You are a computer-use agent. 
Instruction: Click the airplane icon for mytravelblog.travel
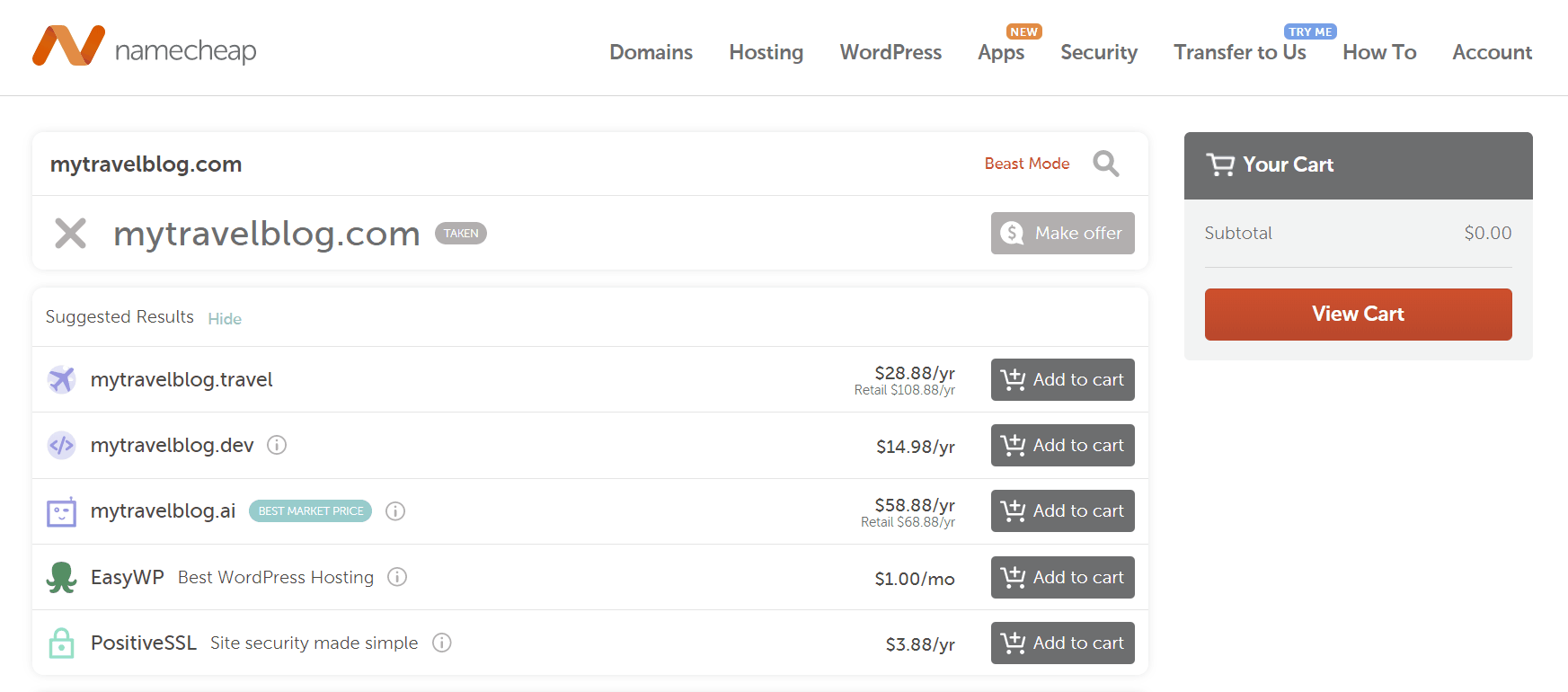[61, 380]
